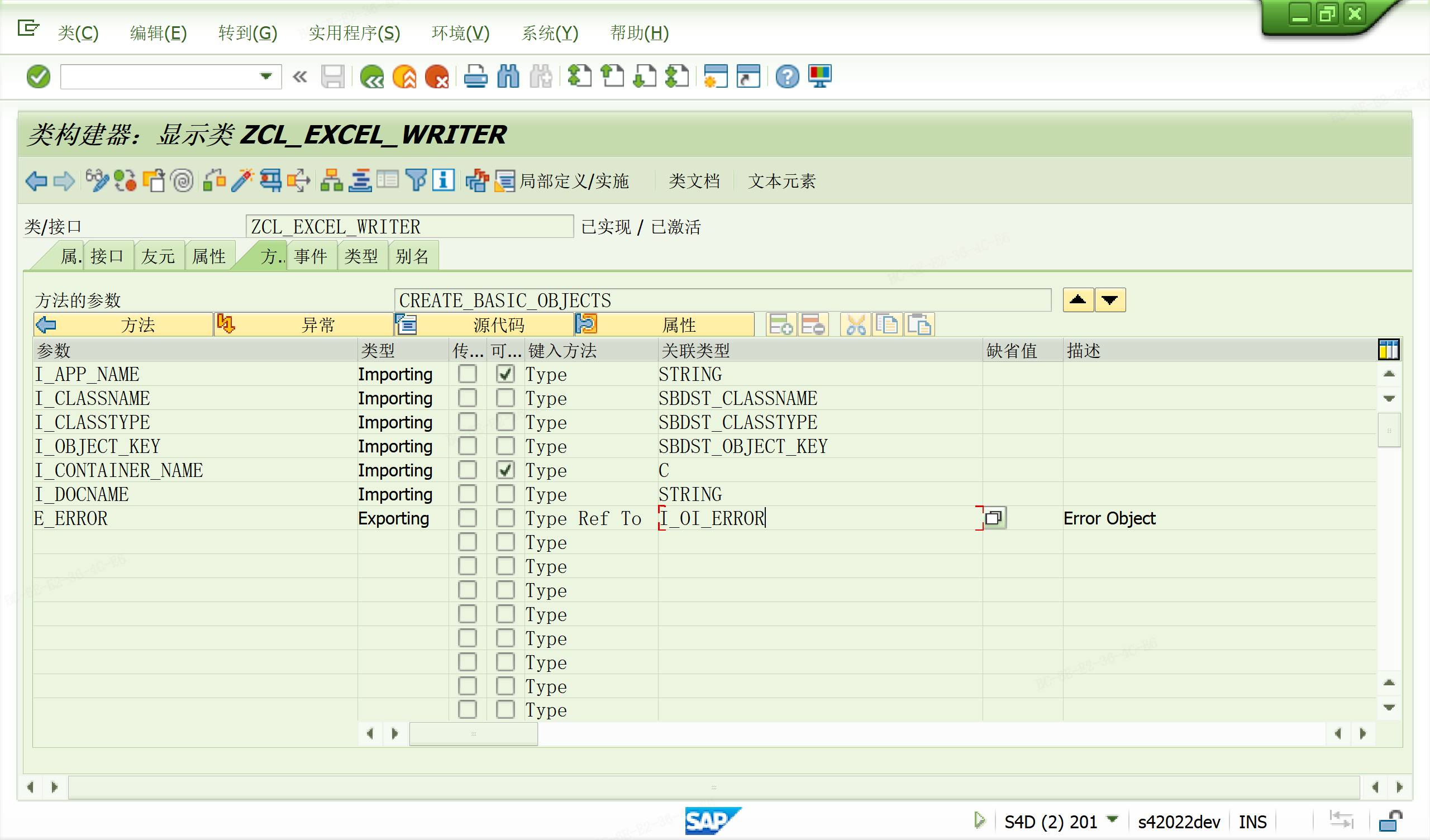Click the filter funnel icon

click(x=416, y=181)
